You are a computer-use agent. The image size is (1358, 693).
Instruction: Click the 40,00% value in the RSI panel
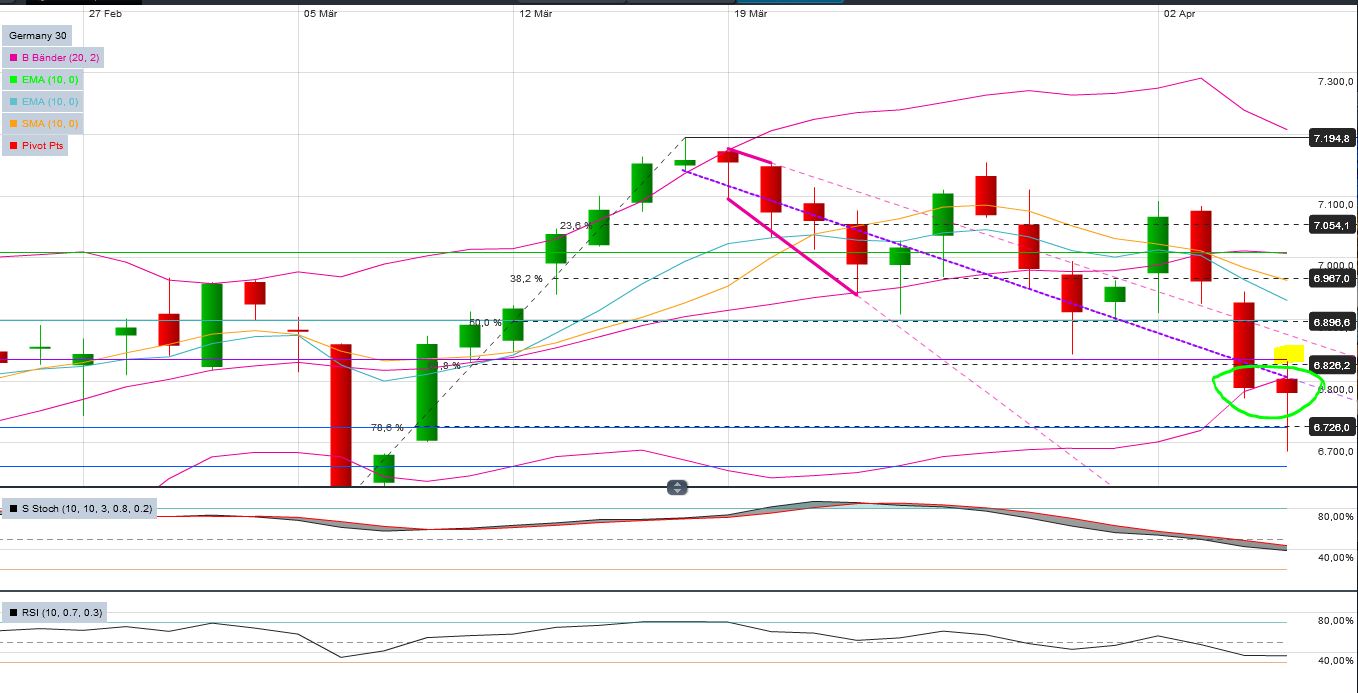(x=1335, y=661)
